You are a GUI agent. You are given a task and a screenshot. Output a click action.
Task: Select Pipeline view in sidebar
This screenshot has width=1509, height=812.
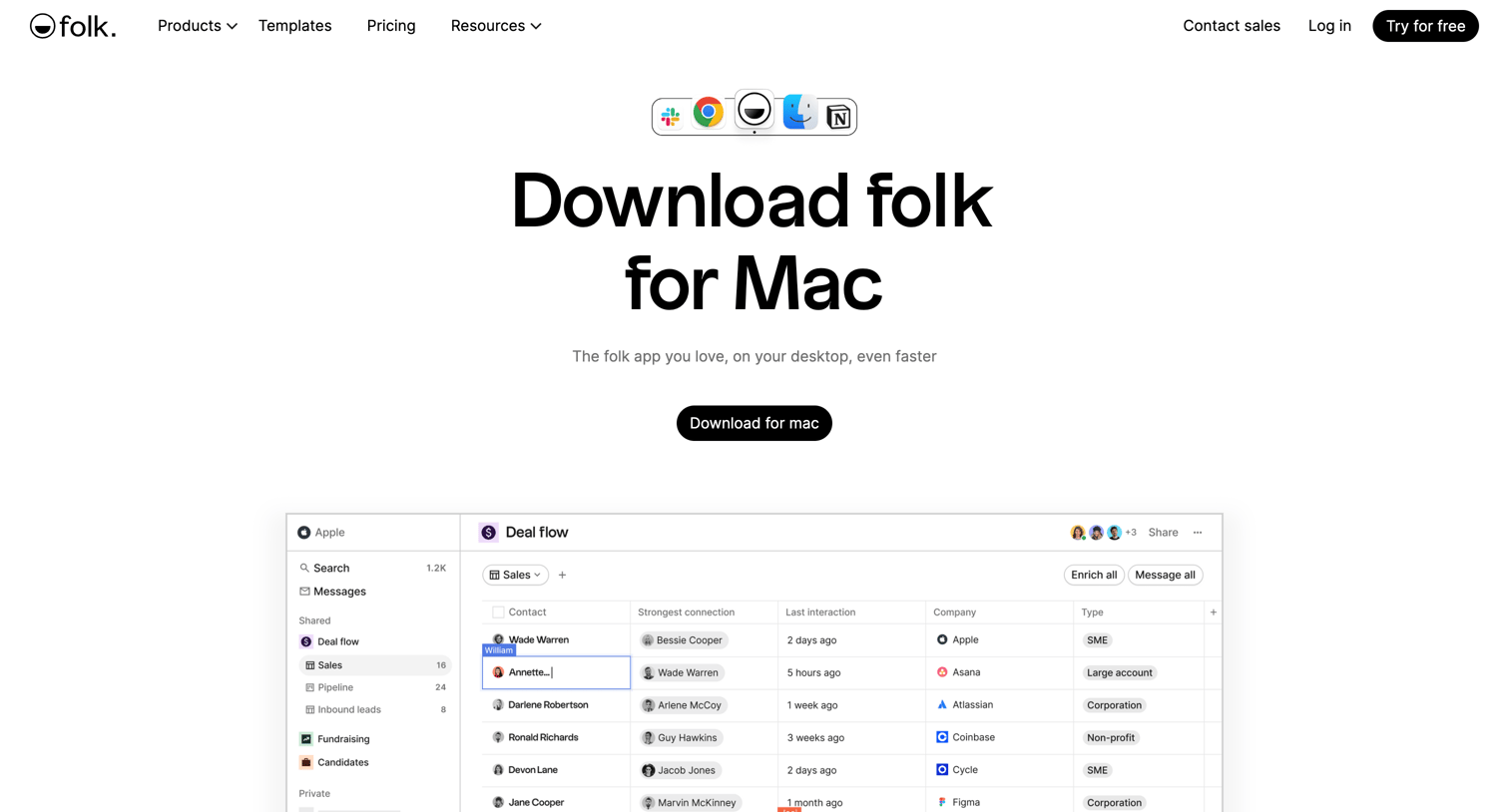tap(374, 687)
